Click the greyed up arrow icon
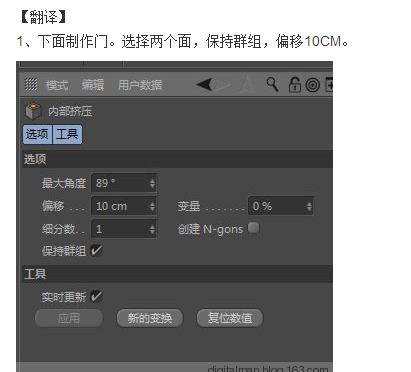411x372 pixels. coord(247,85)
